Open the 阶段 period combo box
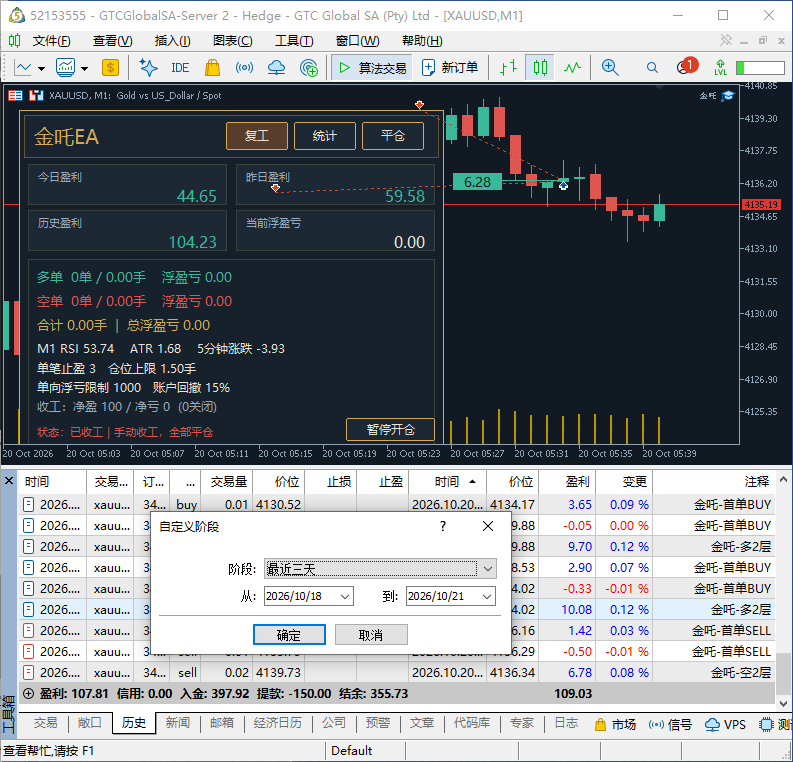 pos(380,569)
